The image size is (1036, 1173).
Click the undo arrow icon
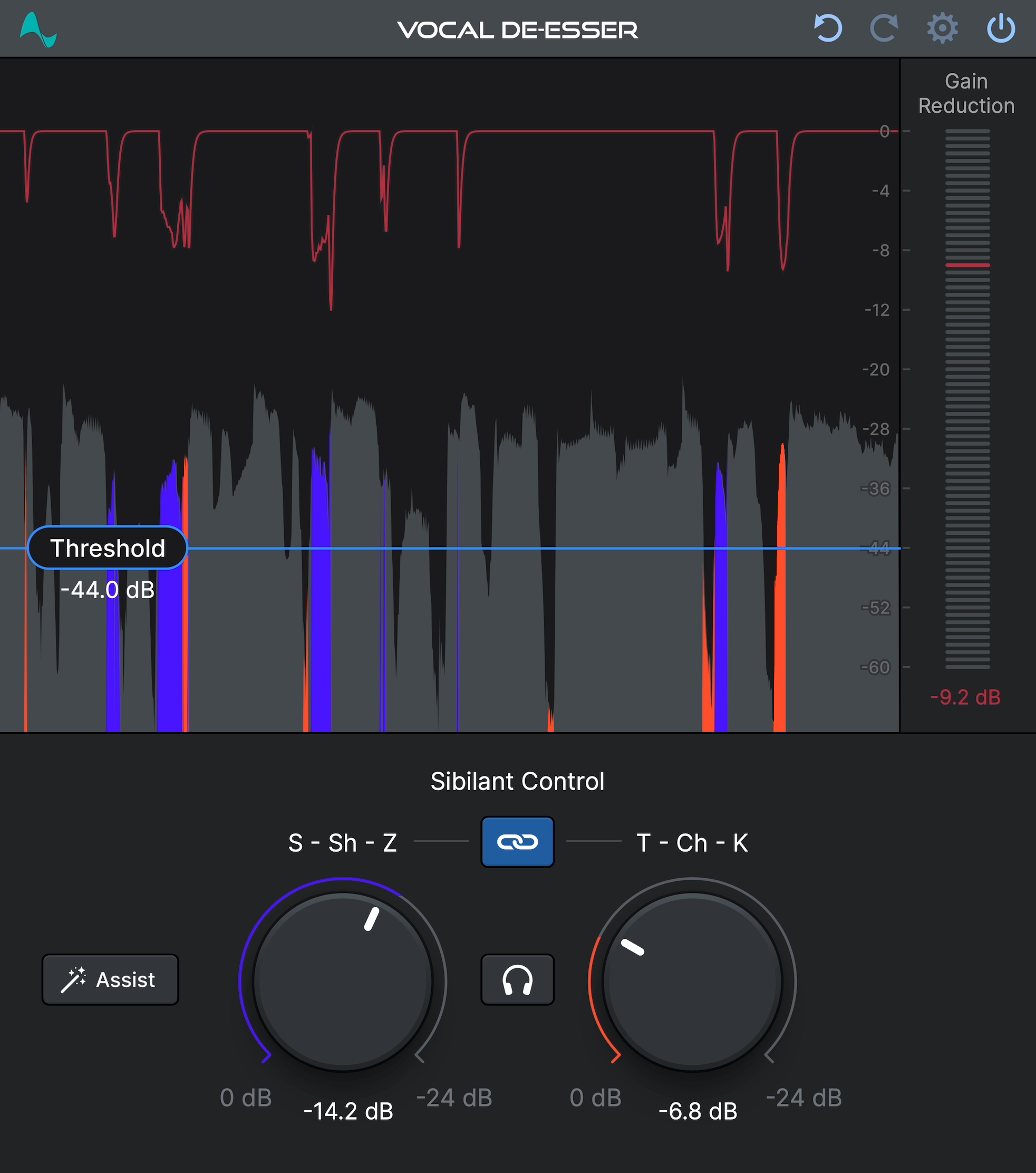pyautogui.click(x=828, y=28)
